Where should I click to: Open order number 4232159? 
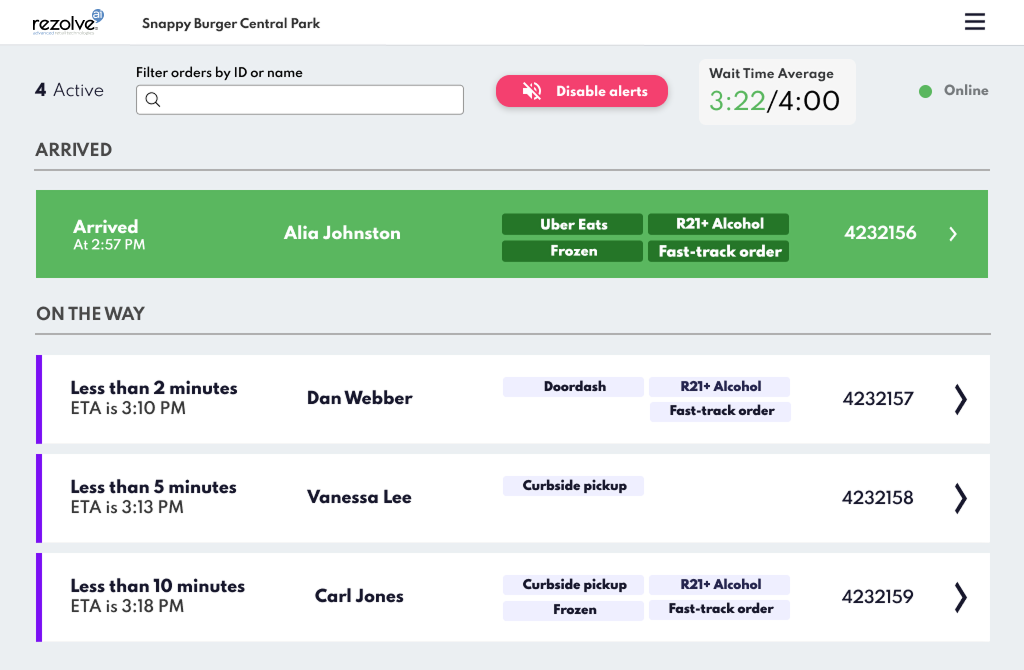[878, 597]
